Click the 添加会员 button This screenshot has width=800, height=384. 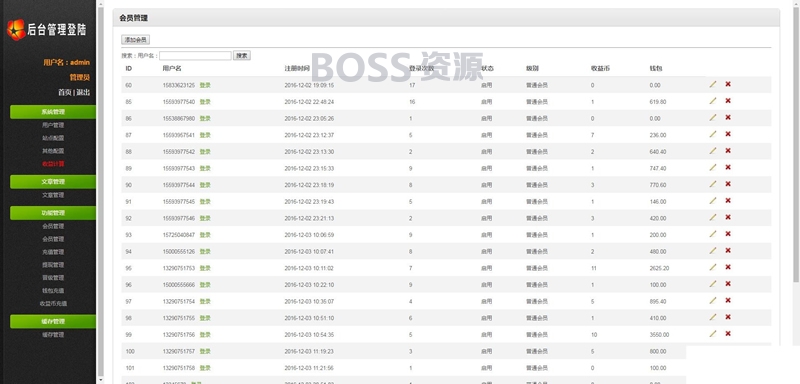tap(135, 40)
